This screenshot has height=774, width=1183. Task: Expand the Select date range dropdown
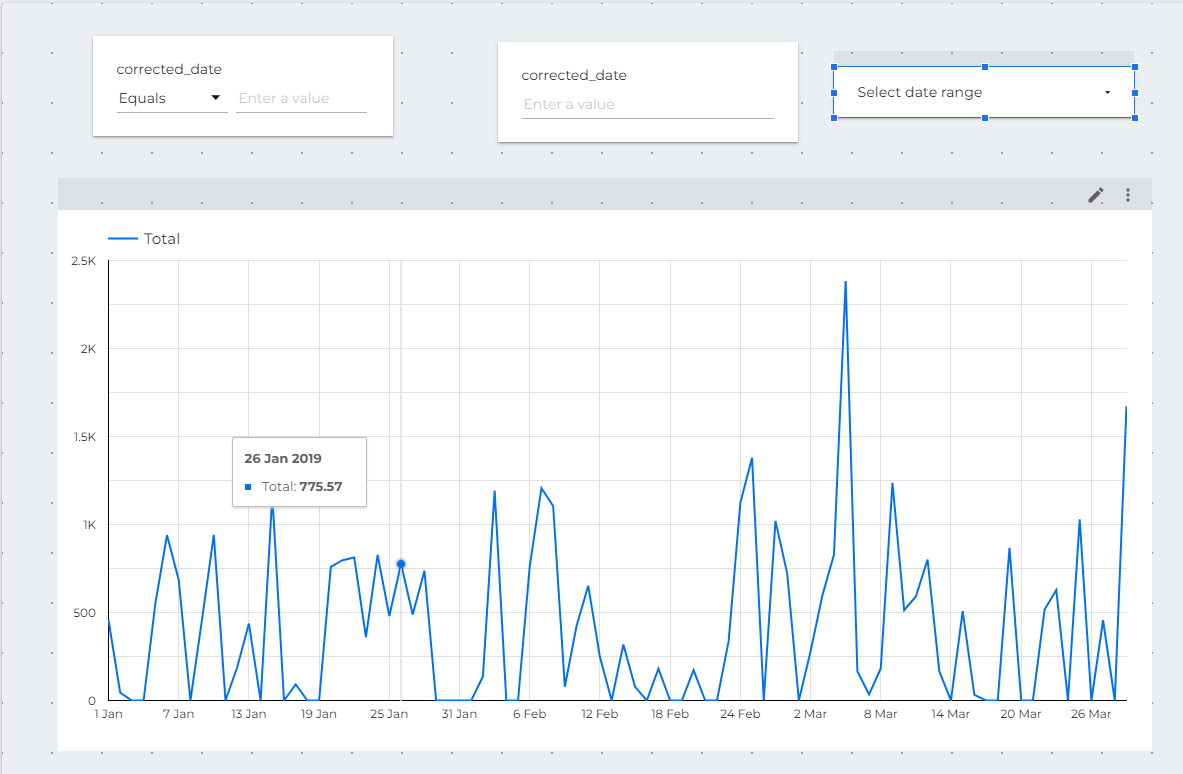coord(984,93)
